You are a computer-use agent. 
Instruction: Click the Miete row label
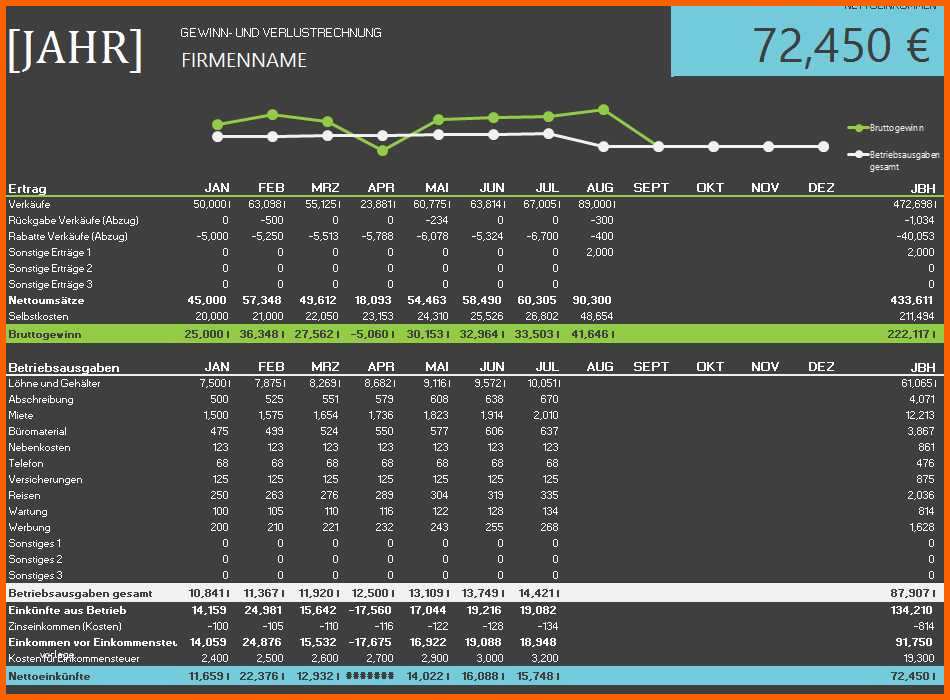pos(21,415)
